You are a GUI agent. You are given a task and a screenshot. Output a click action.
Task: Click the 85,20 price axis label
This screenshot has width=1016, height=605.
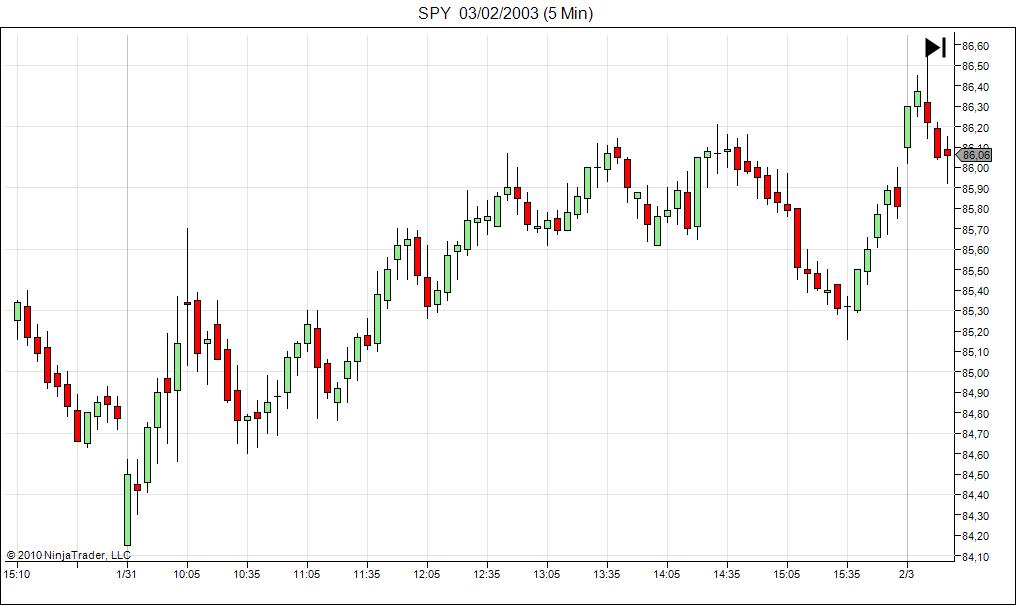[x=975, y=332]
